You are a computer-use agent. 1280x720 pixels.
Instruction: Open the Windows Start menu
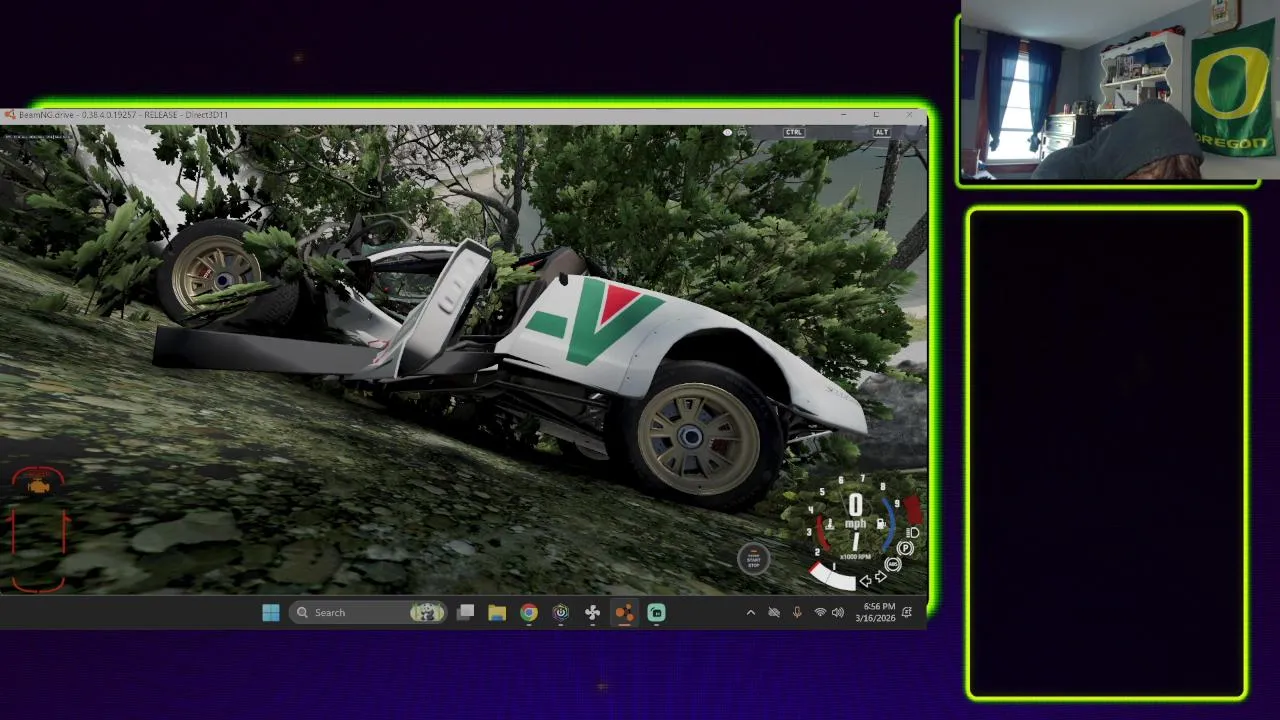point(271,612)
